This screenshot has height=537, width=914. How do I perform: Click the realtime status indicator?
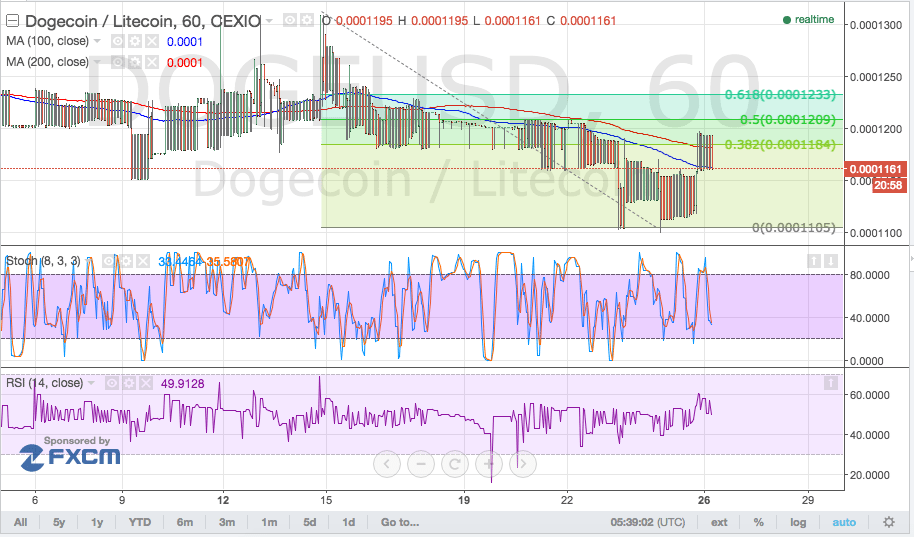(x=808, y=20)
